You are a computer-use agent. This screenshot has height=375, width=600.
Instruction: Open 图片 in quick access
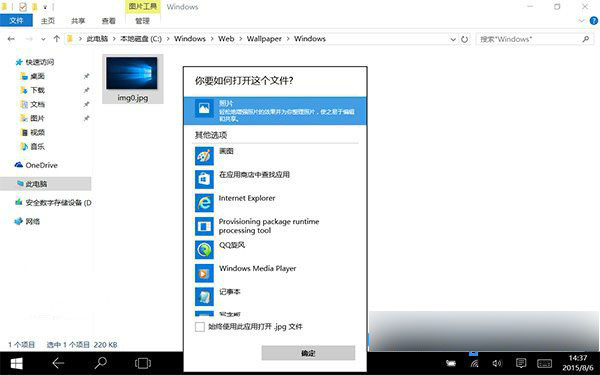pos(38,118)
